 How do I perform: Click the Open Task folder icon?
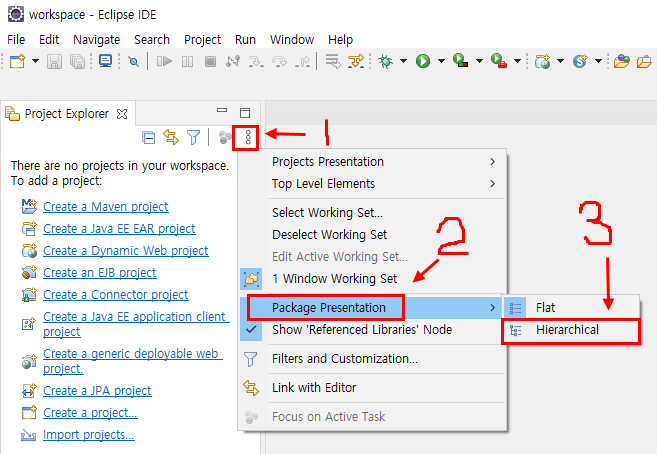pyautogui.click(x=644, y=62)
